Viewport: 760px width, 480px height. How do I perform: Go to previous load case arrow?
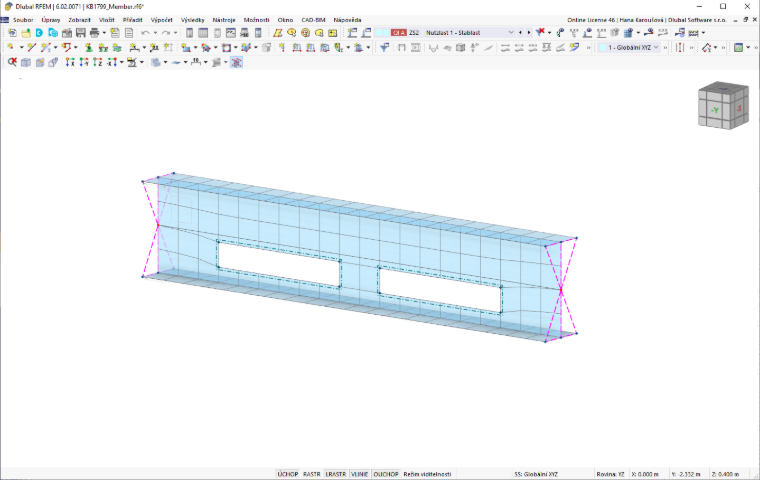pos(520,32)
